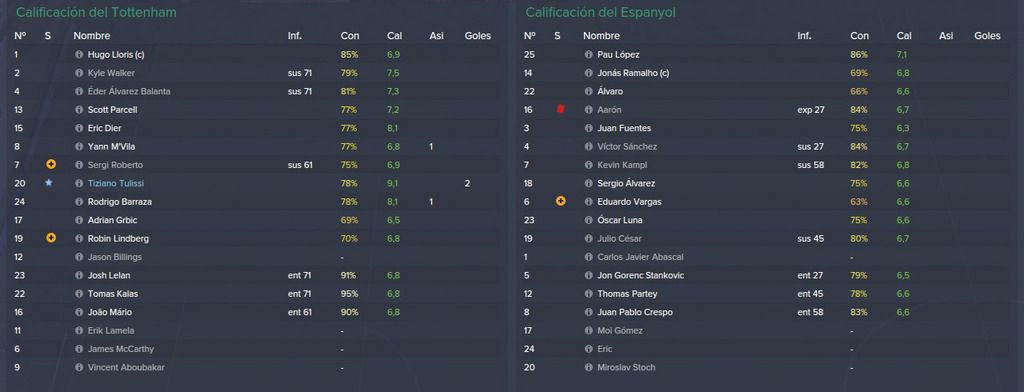Click info icon beside Tiziano Tulissi

(x=79, y=184)
